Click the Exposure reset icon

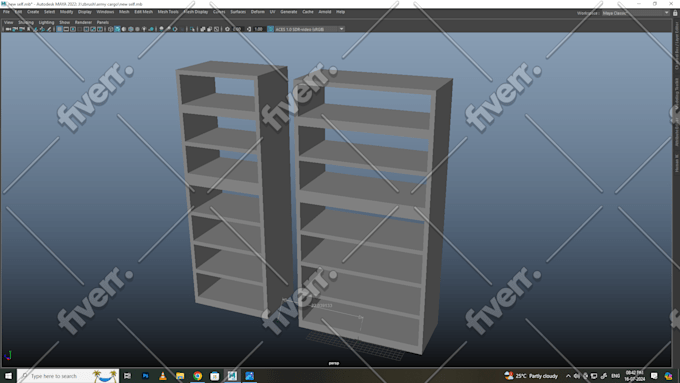point(227,29)
